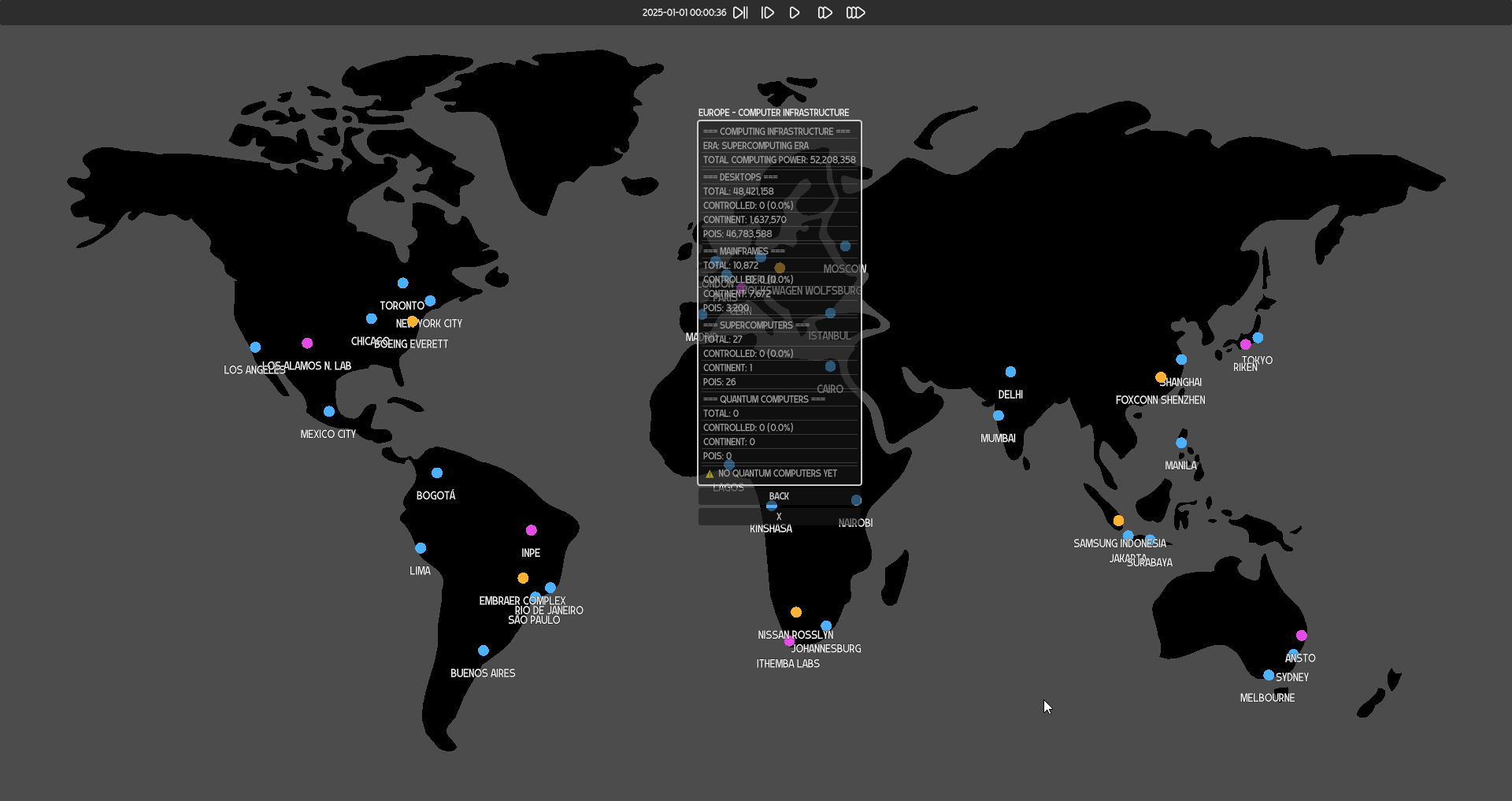Select the blue Buenos Aires marker
Image resolution: width=1512 pixels, height=801 pixels.
click(x=484, y=651)
